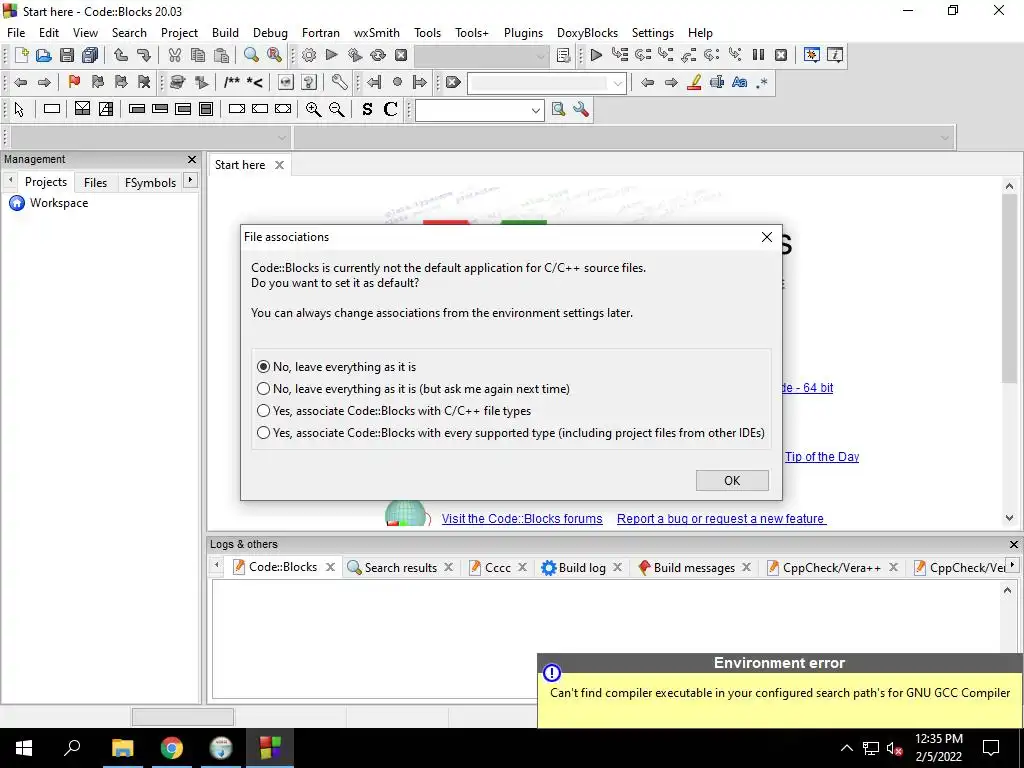Click the S source icon

(367, 110)
